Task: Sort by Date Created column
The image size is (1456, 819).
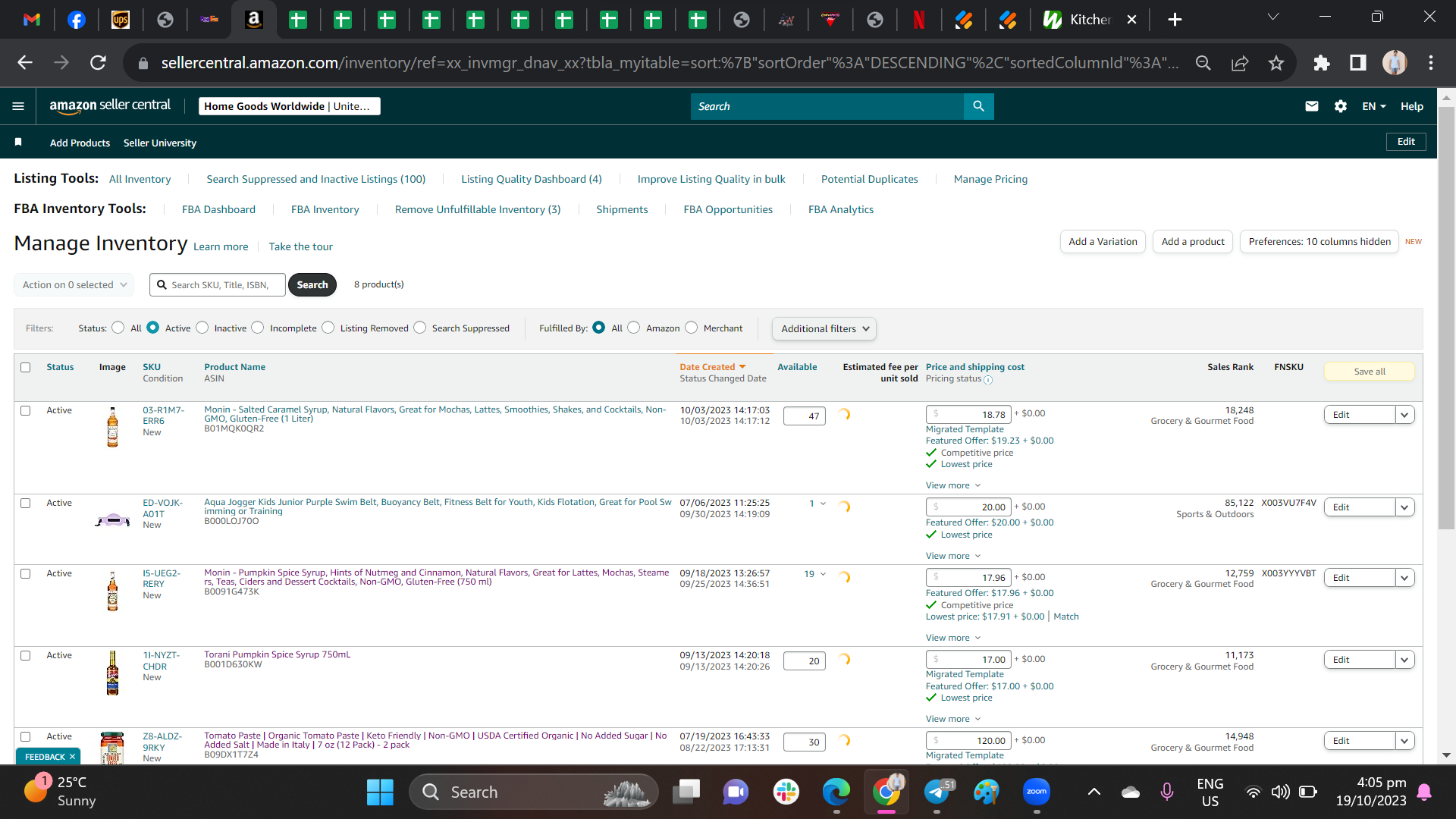Action: (x=712, y=367)
